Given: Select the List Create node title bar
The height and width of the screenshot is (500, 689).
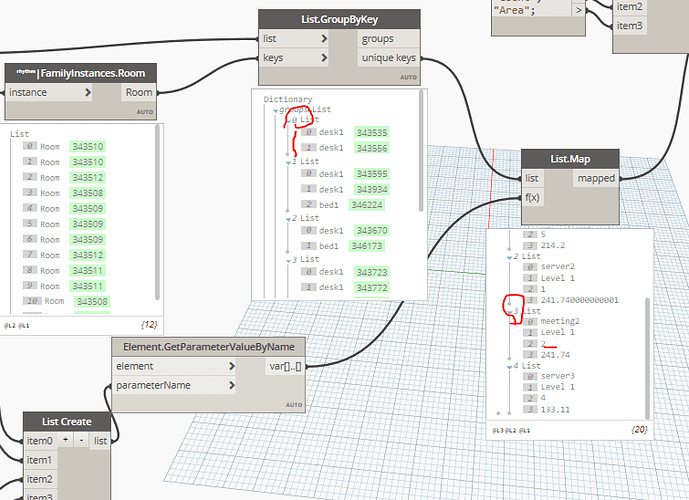Looking at the screenshot, I should click(66, 422).
